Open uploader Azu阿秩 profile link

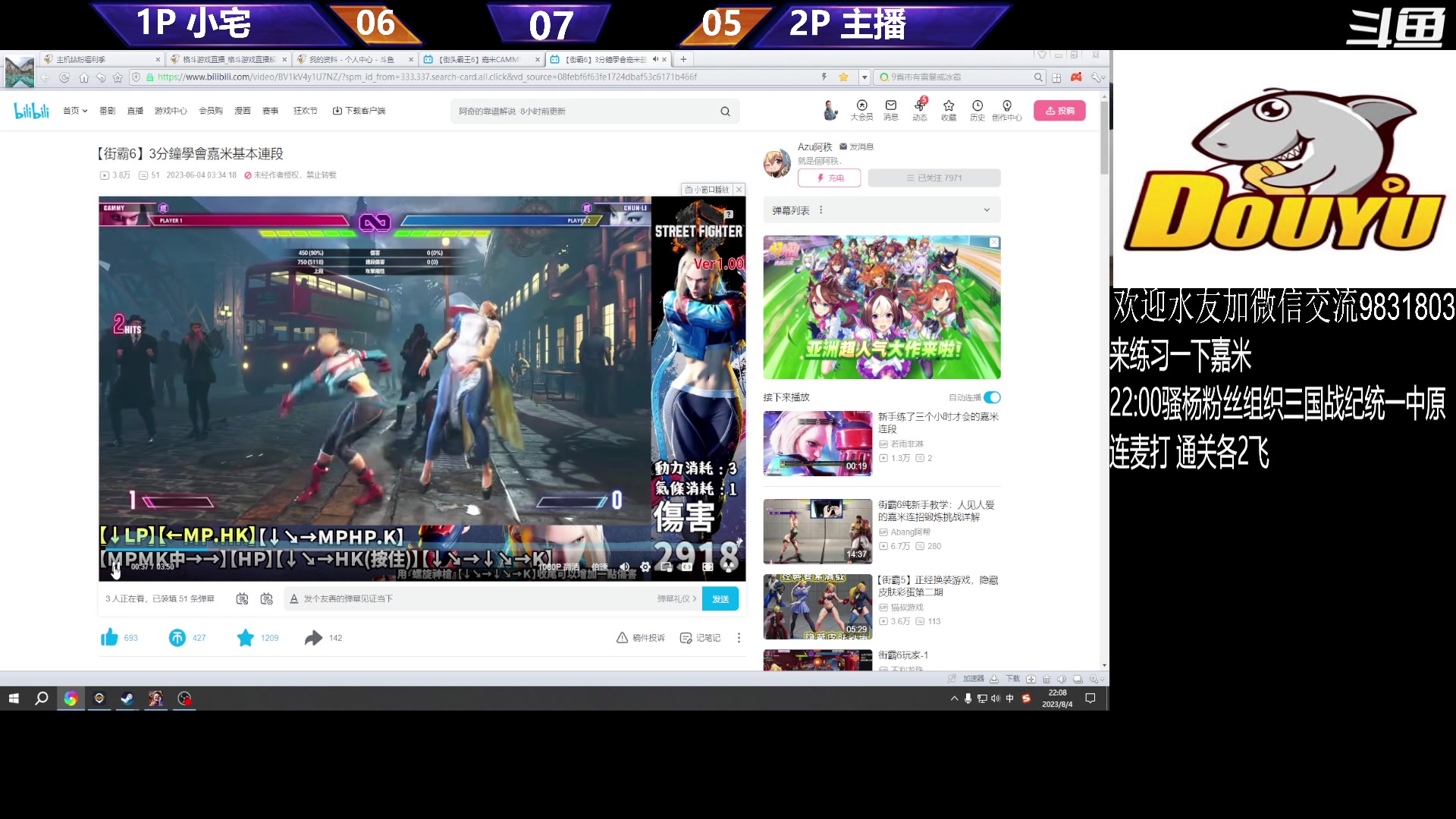[x=814, y=146]
